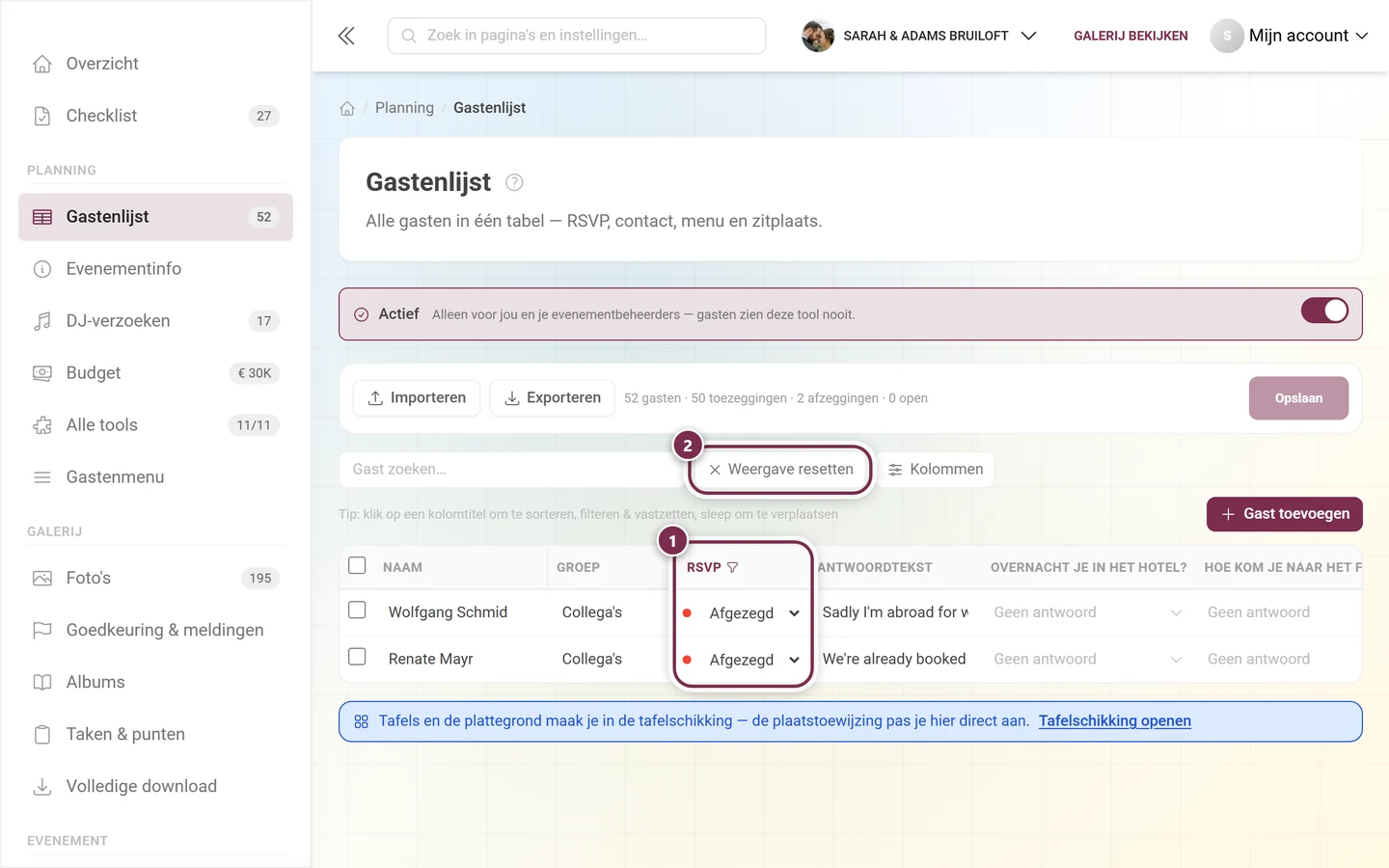This screenshot has height=868, width=1389.
Task: Click the RSVP column filter icon
Action: click(732, 567)
